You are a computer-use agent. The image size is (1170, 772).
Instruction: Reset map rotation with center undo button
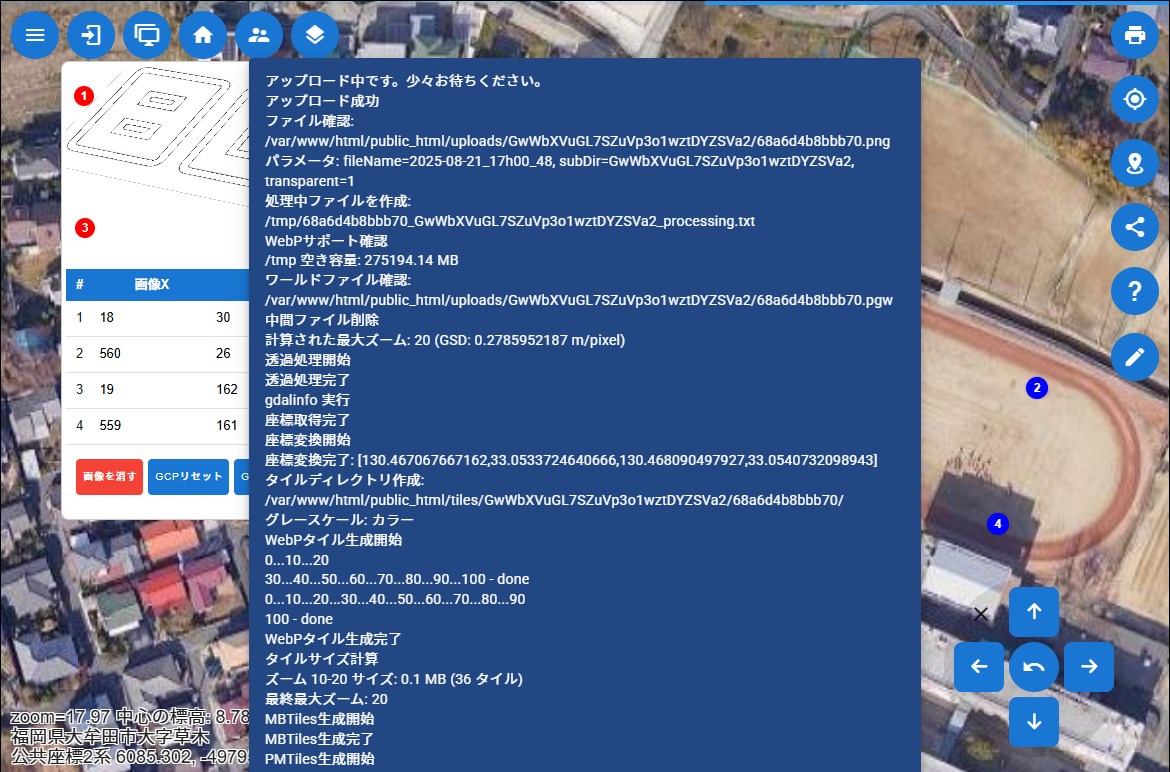1033,667
